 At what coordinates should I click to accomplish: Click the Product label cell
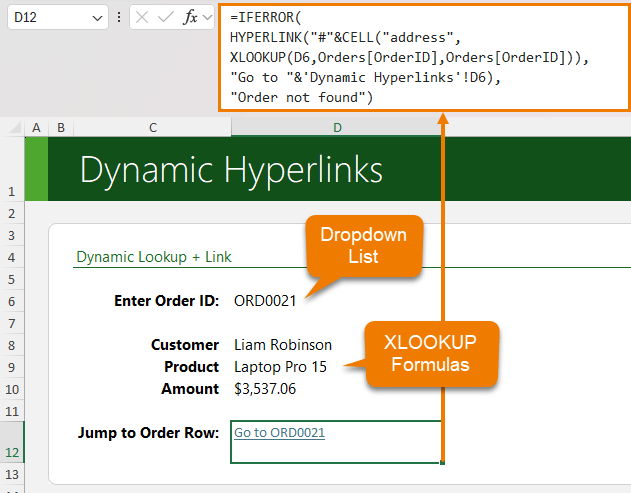click(x=192, y=367)
